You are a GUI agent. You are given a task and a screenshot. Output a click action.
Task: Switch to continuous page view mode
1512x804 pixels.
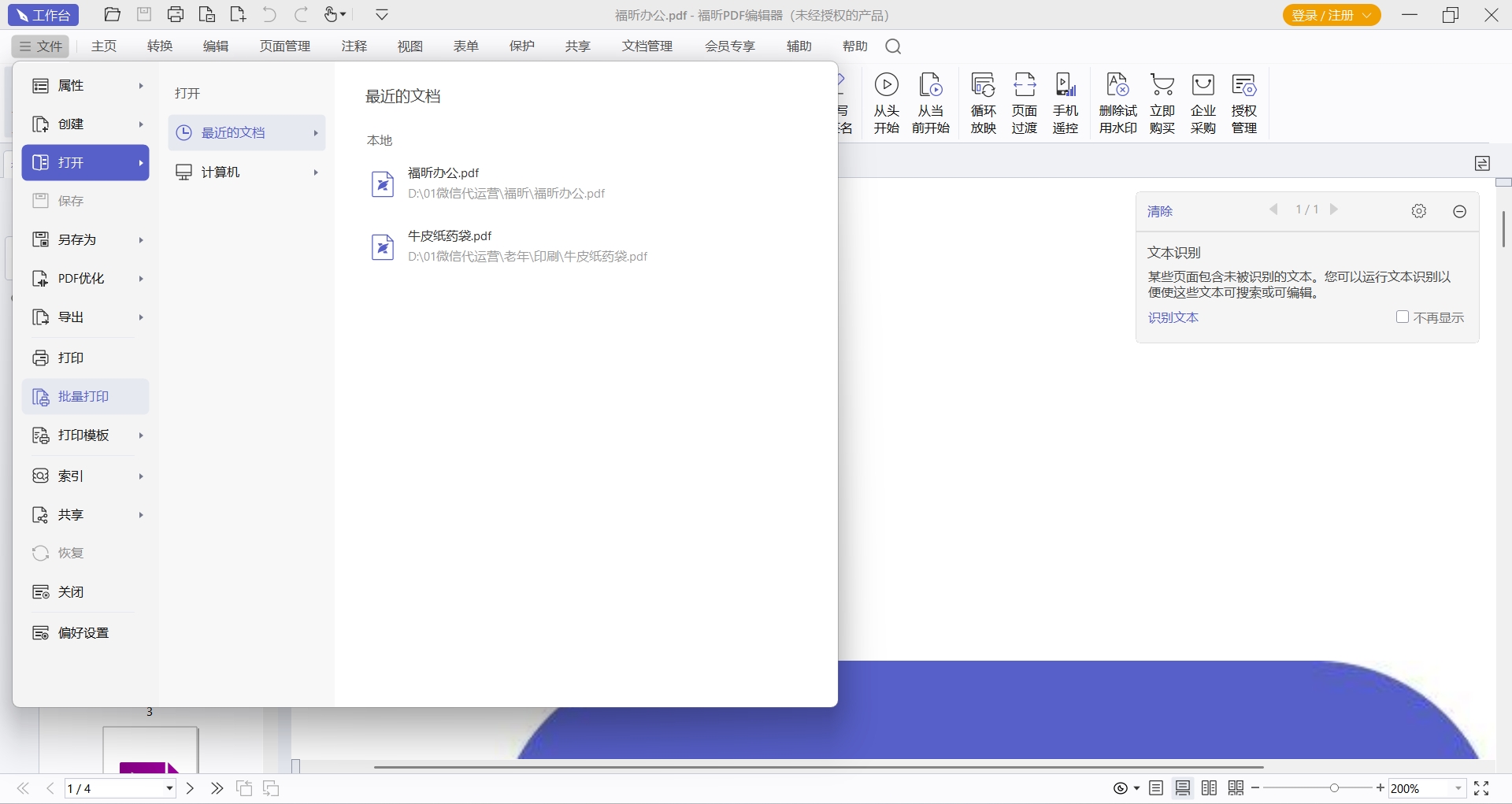(1183, 788)
